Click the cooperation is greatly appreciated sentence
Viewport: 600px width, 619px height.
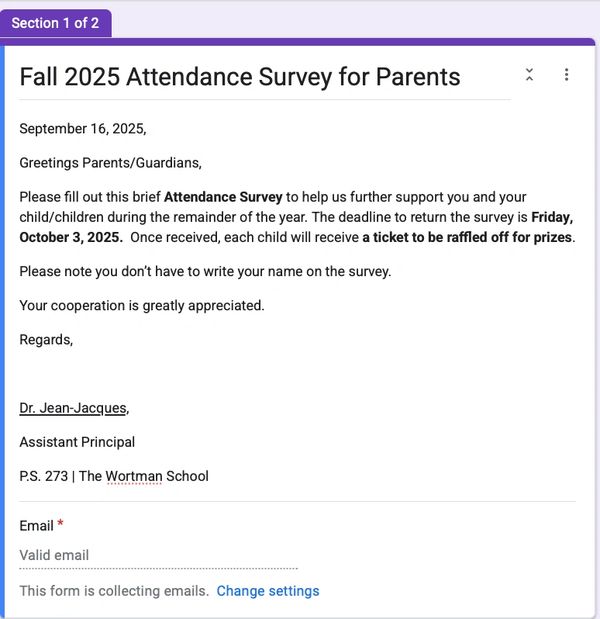(x=142, y=305)
